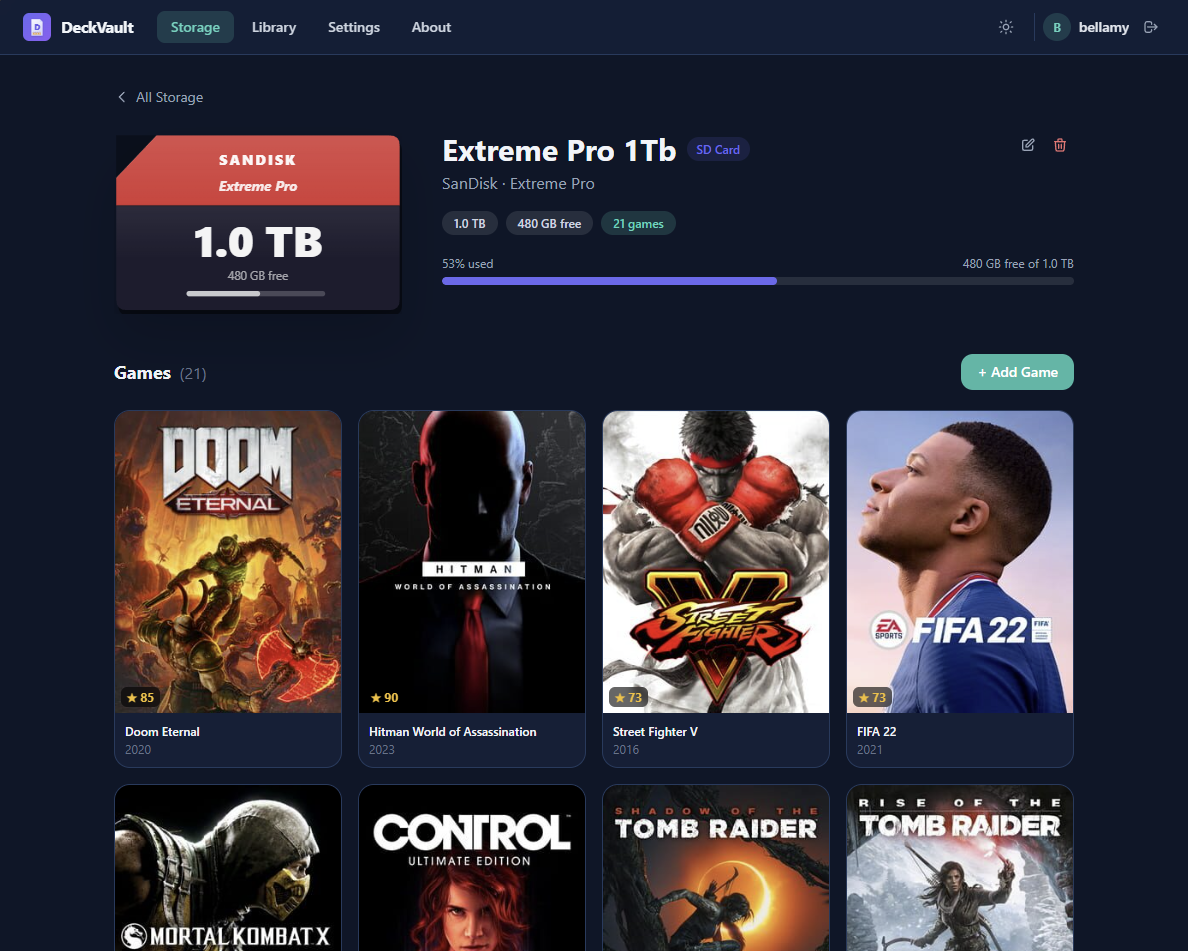Open the FIFA 22 cover

(x=960, y=562)
